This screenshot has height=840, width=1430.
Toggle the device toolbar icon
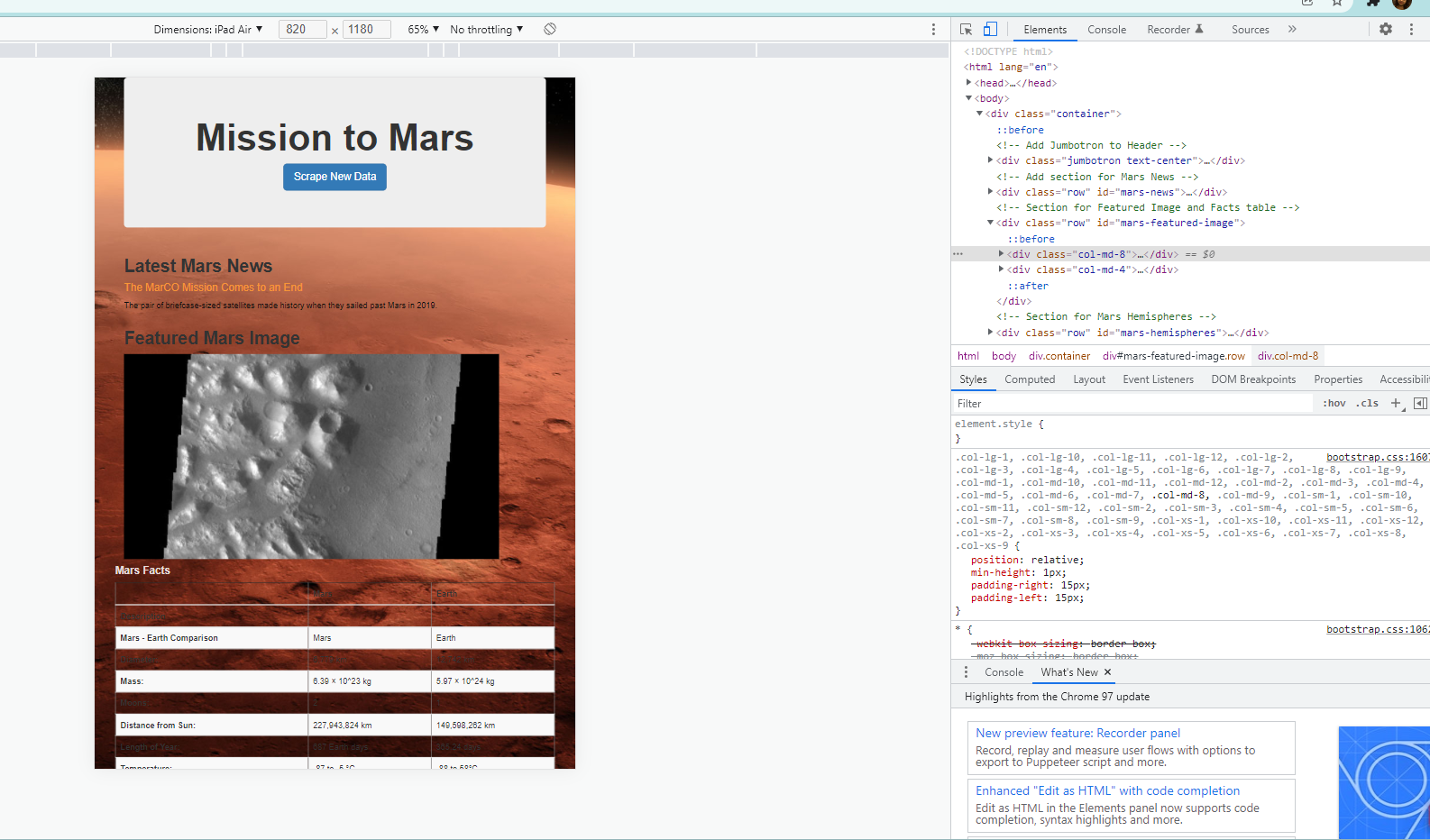coord(990,29)
